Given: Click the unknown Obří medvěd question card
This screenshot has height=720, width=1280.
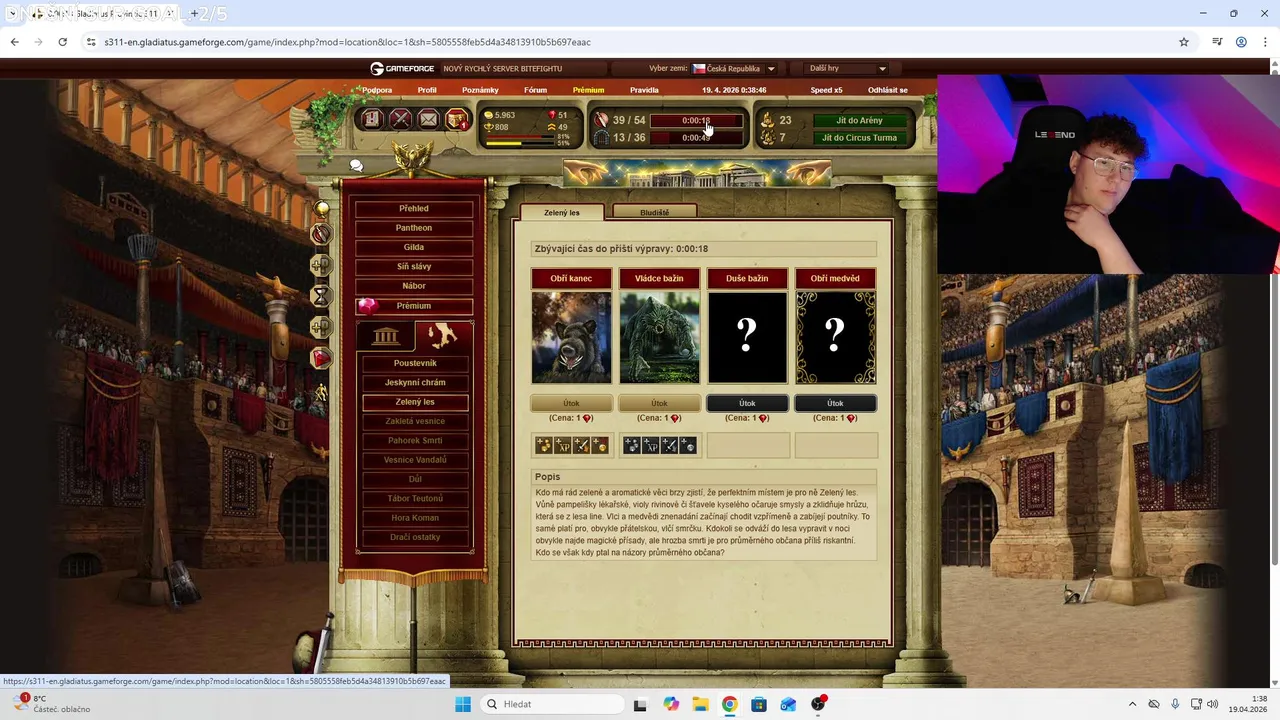Looking at the screenshot, I should point(835,338).
